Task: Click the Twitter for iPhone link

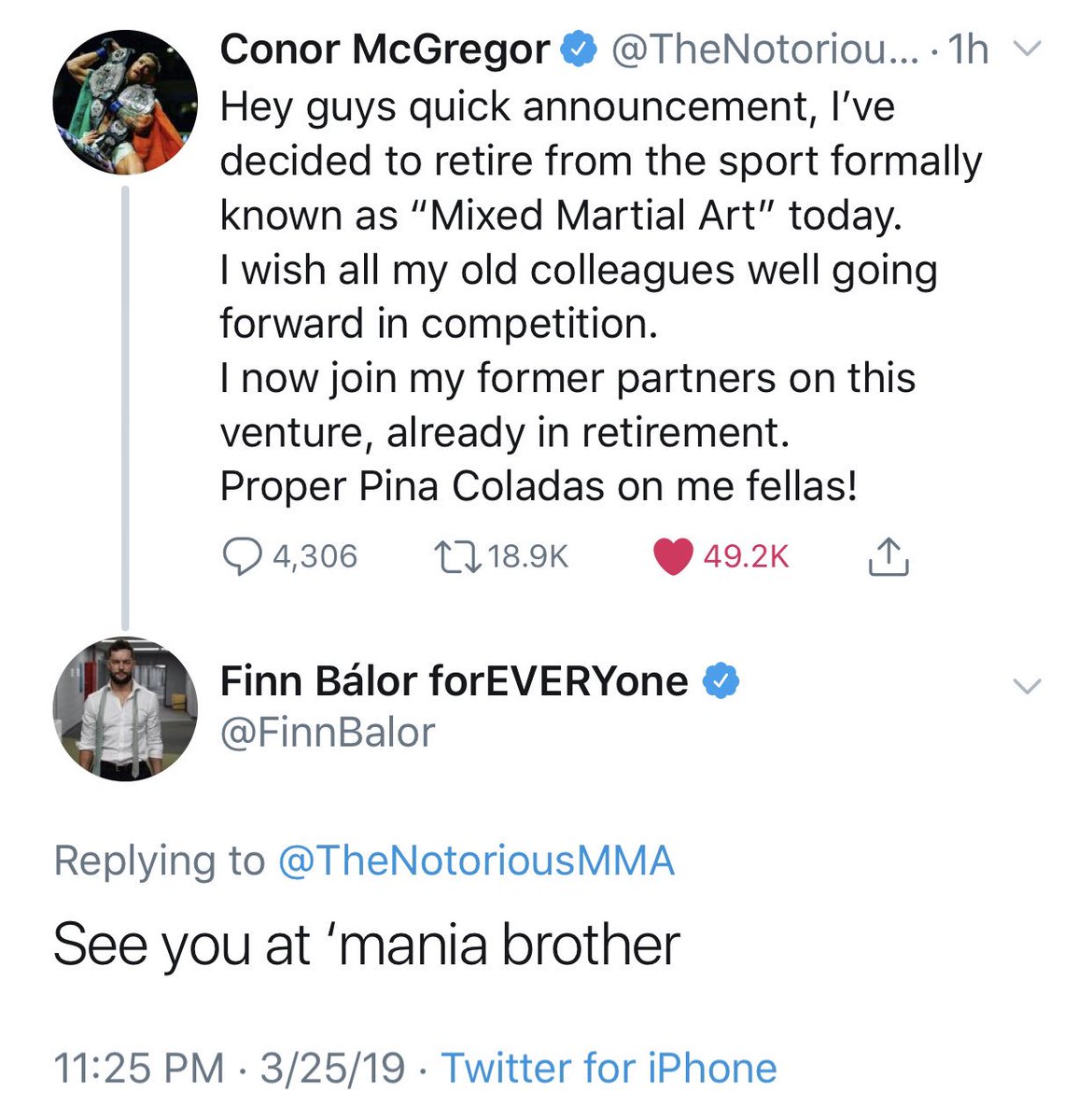Action: coord(609,1068)
